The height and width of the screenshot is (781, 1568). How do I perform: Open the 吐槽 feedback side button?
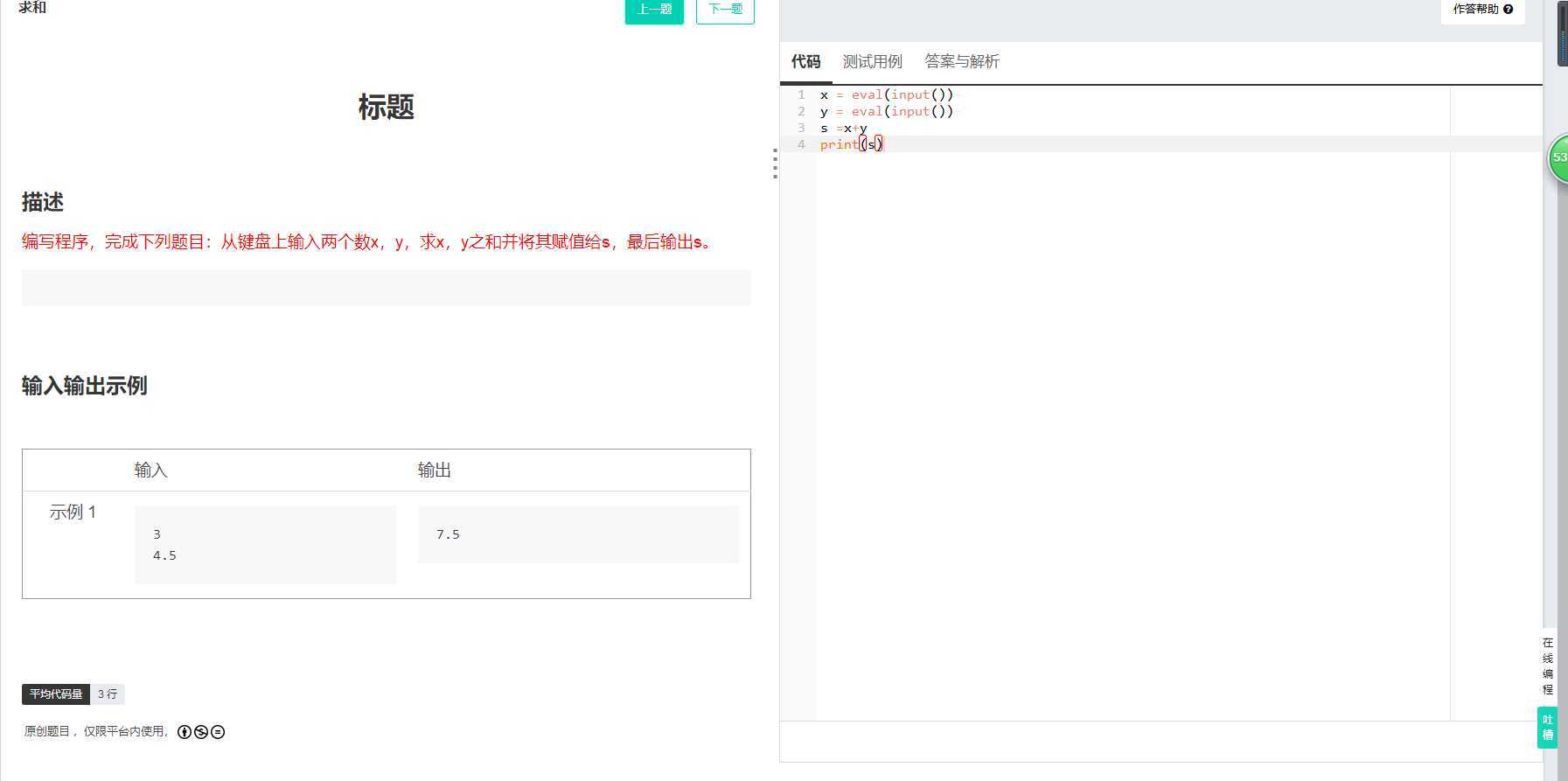[1547, 728]
